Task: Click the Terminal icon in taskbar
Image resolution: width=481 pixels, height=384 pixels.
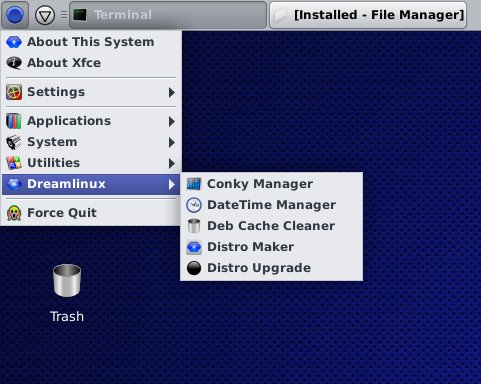Action: pyautogui.click(x=80, y=15)
